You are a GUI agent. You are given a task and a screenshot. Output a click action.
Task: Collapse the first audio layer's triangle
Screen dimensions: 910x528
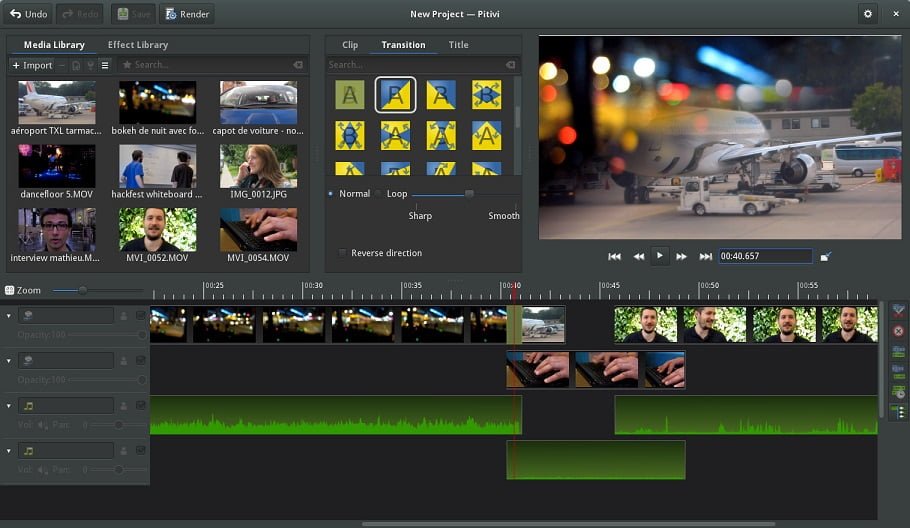pyautogui.click(x=9, y=406)
